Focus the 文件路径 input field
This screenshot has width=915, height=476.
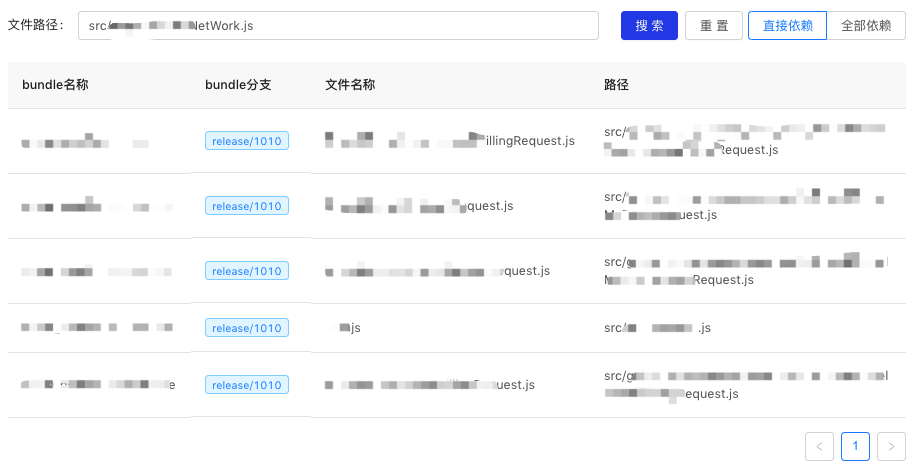click(338, 26)
